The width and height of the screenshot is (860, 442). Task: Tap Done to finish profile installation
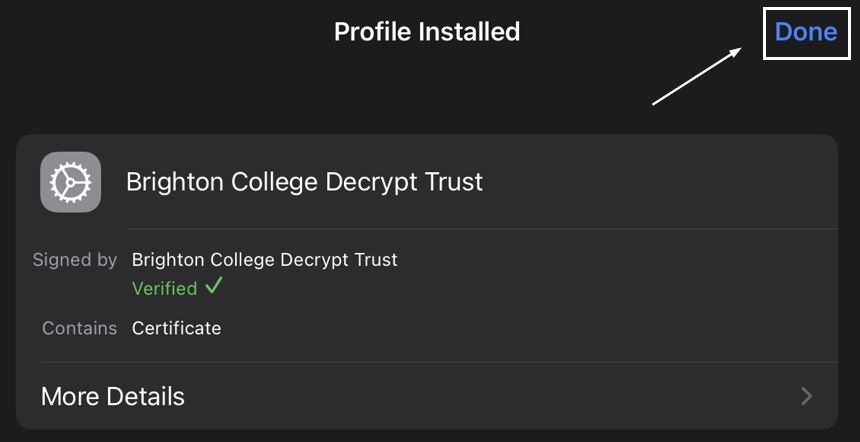coord(806,32)
